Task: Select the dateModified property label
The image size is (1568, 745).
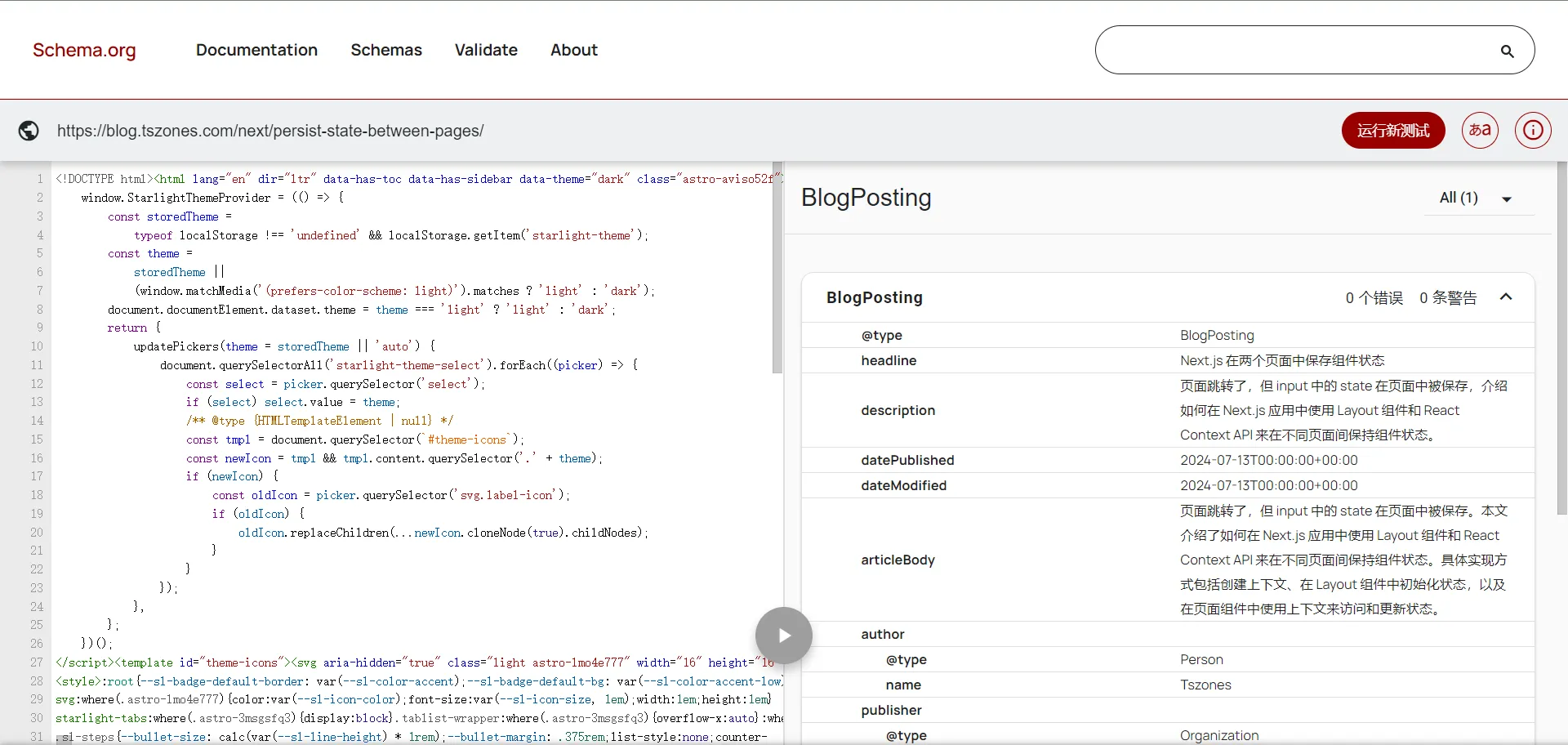Action: (x=903, y=485)
